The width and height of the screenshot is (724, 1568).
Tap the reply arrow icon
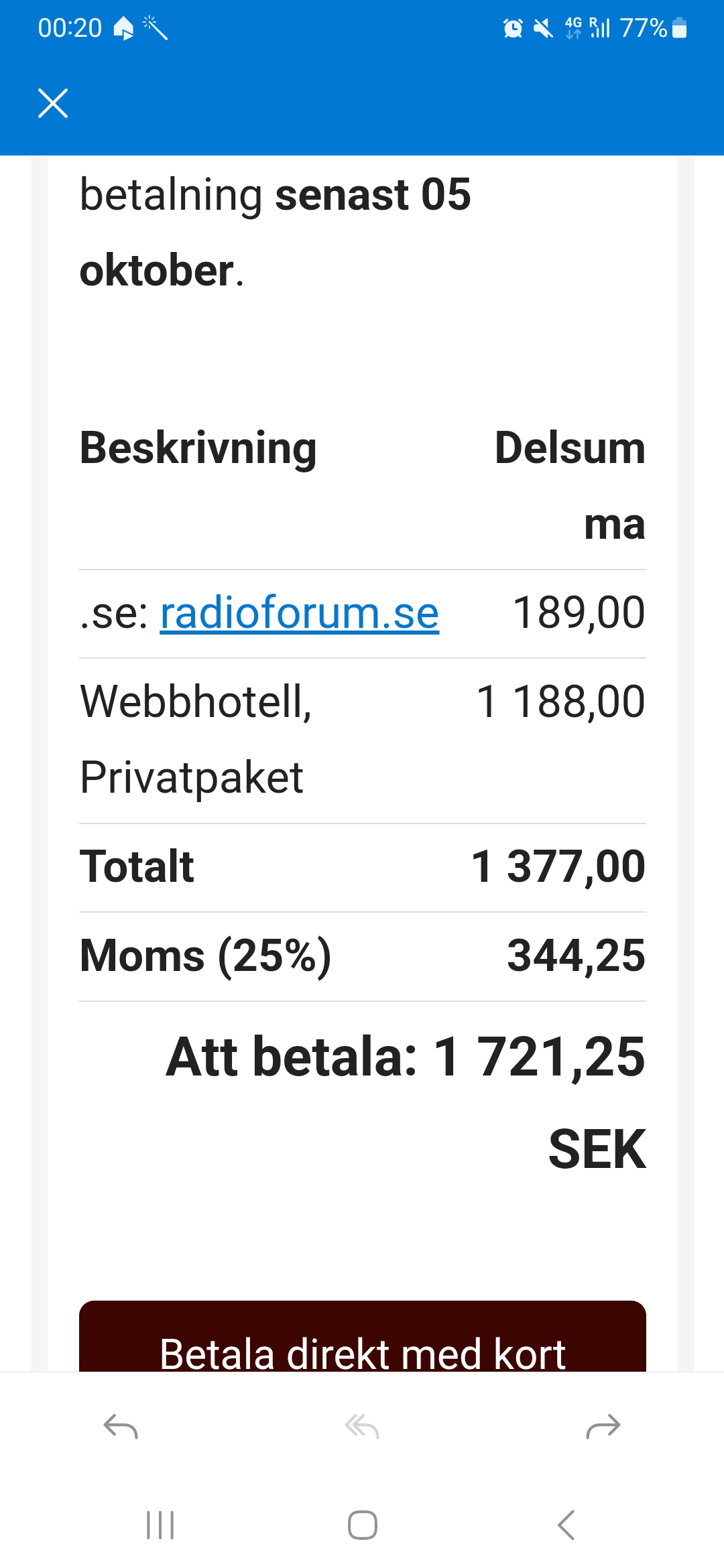[121, 1426]
